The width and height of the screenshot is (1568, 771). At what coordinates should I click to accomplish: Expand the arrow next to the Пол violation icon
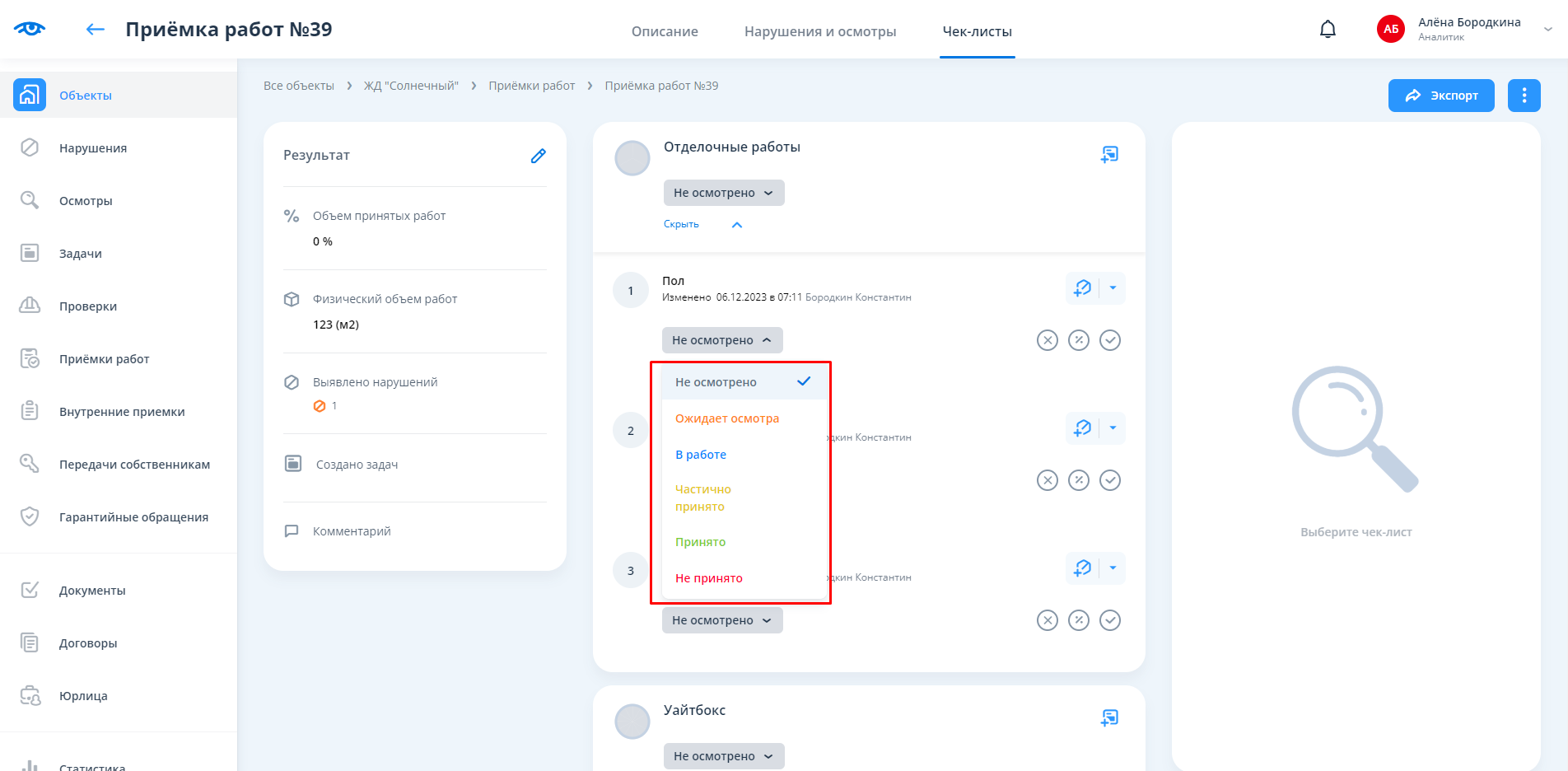click(x=1113, y=288)
